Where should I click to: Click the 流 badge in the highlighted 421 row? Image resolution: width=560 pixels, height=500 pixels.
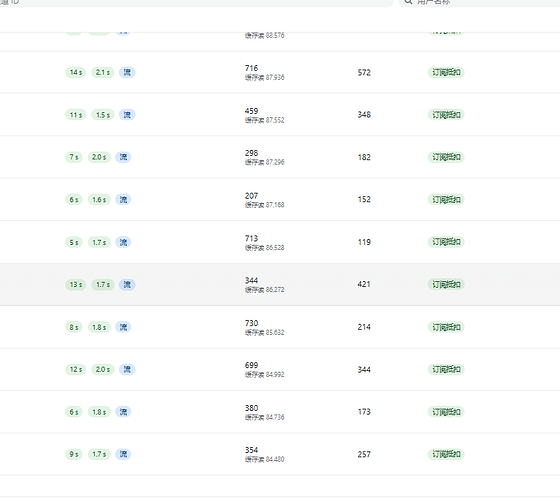127,285
